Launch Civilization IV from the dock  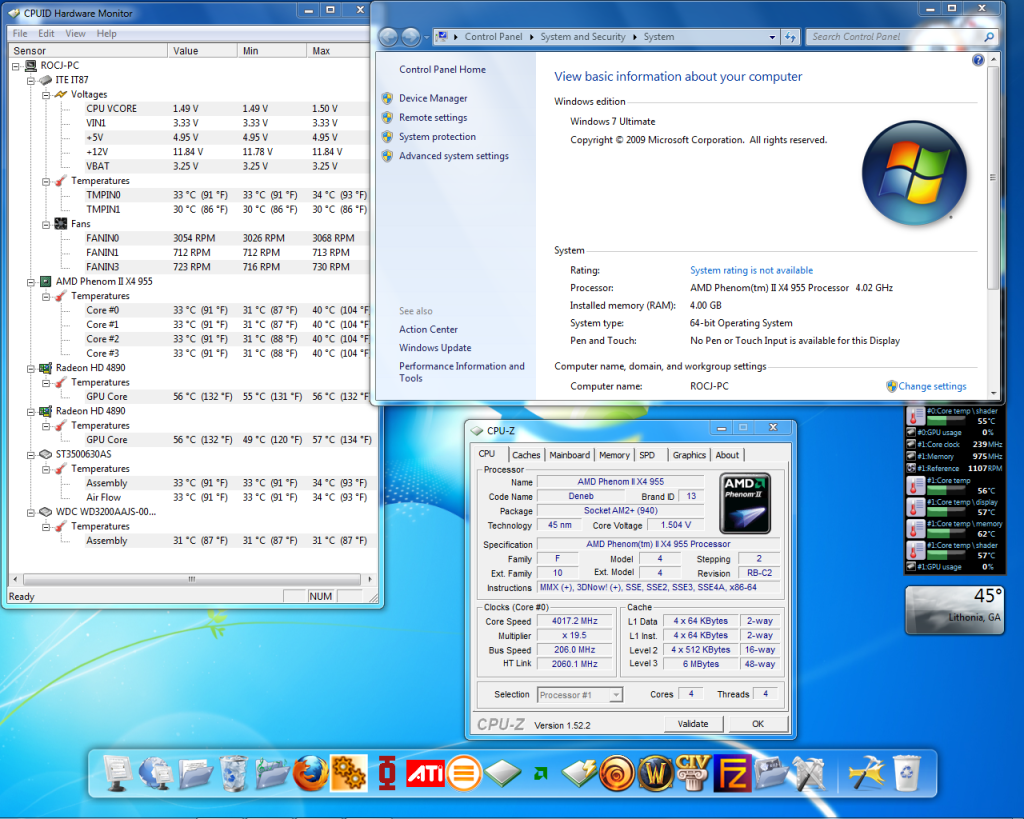692,771
